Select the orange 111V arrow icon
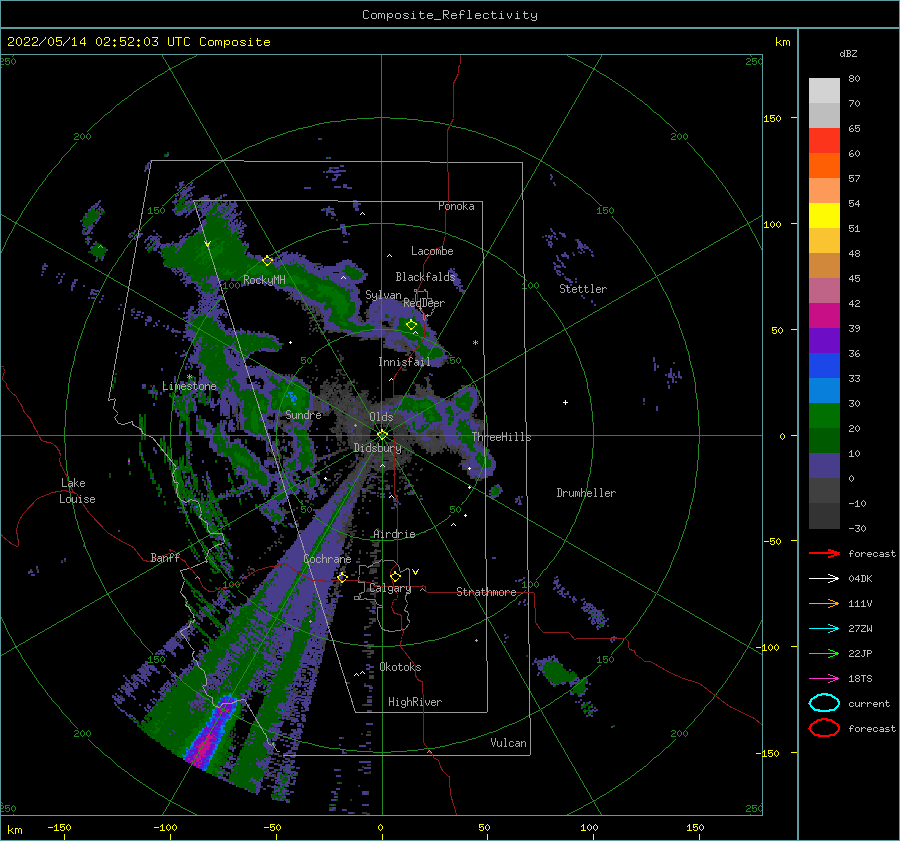 (x=824, y=603)
